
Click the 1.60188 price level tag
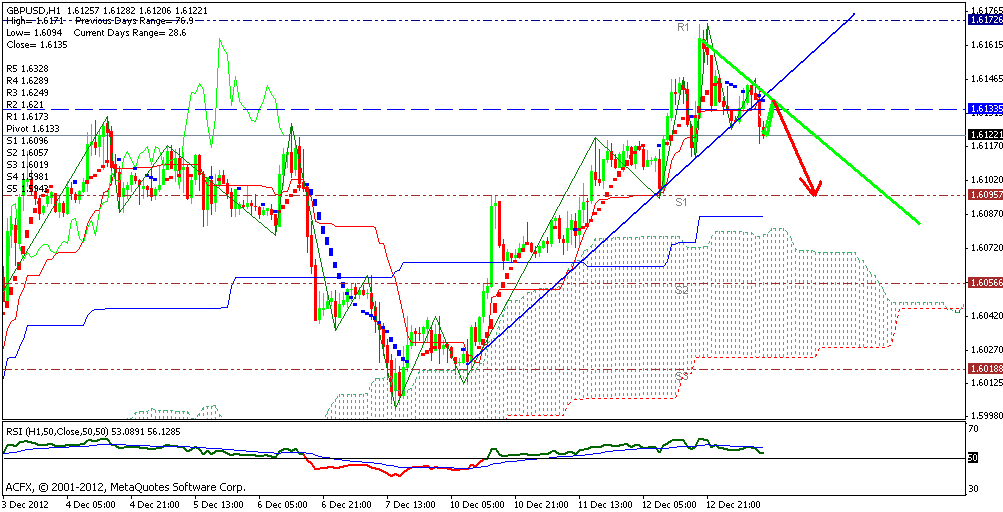click(x=984, y=369)
